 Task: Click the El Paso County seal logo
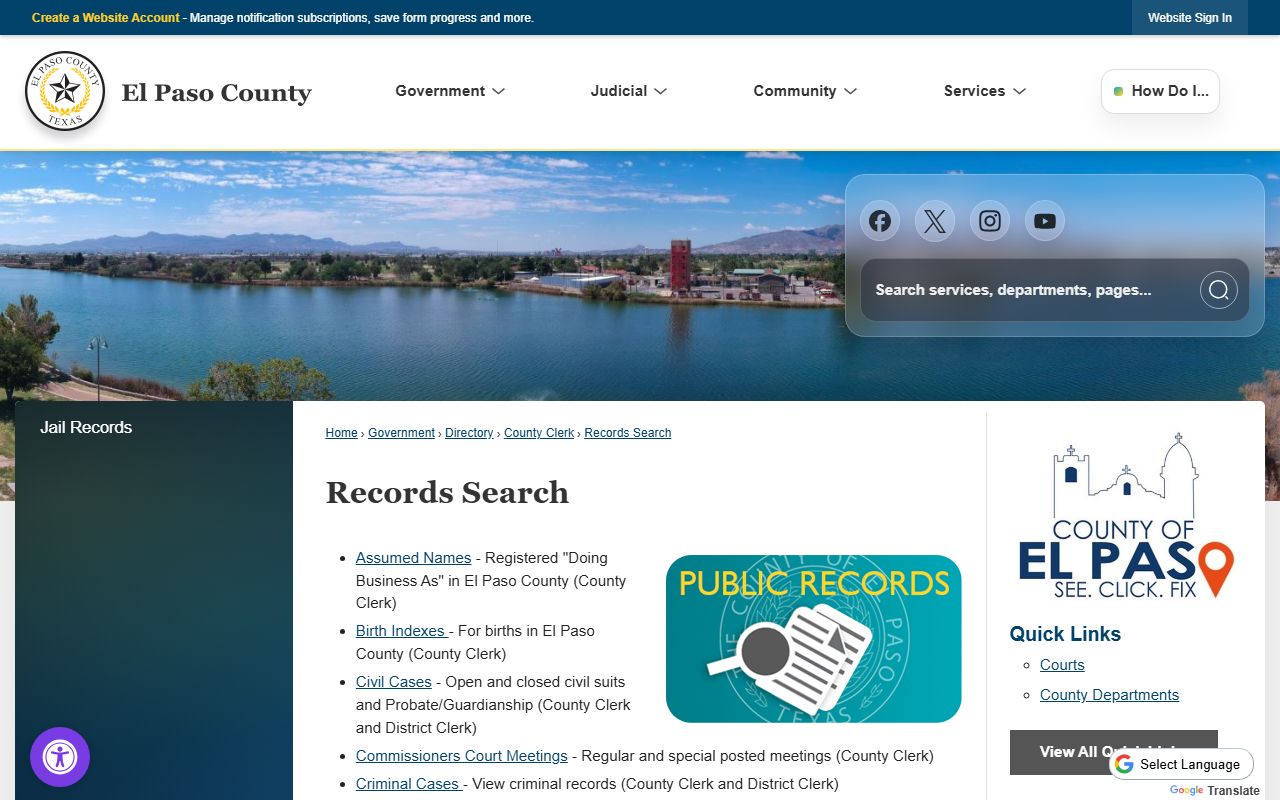[65, 92]
